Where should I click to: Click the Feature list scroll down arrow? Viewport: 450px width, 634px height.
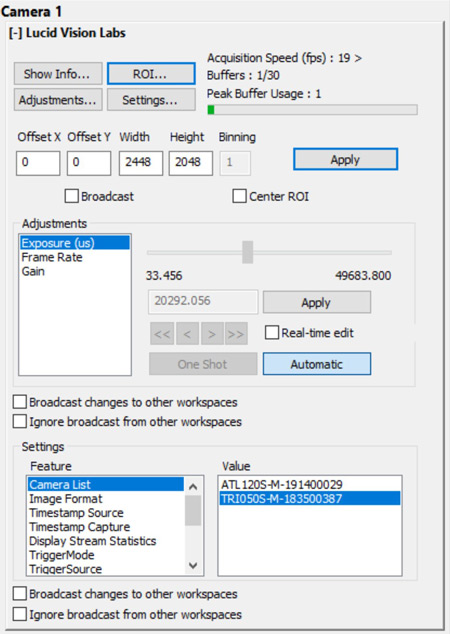(193, 565)
